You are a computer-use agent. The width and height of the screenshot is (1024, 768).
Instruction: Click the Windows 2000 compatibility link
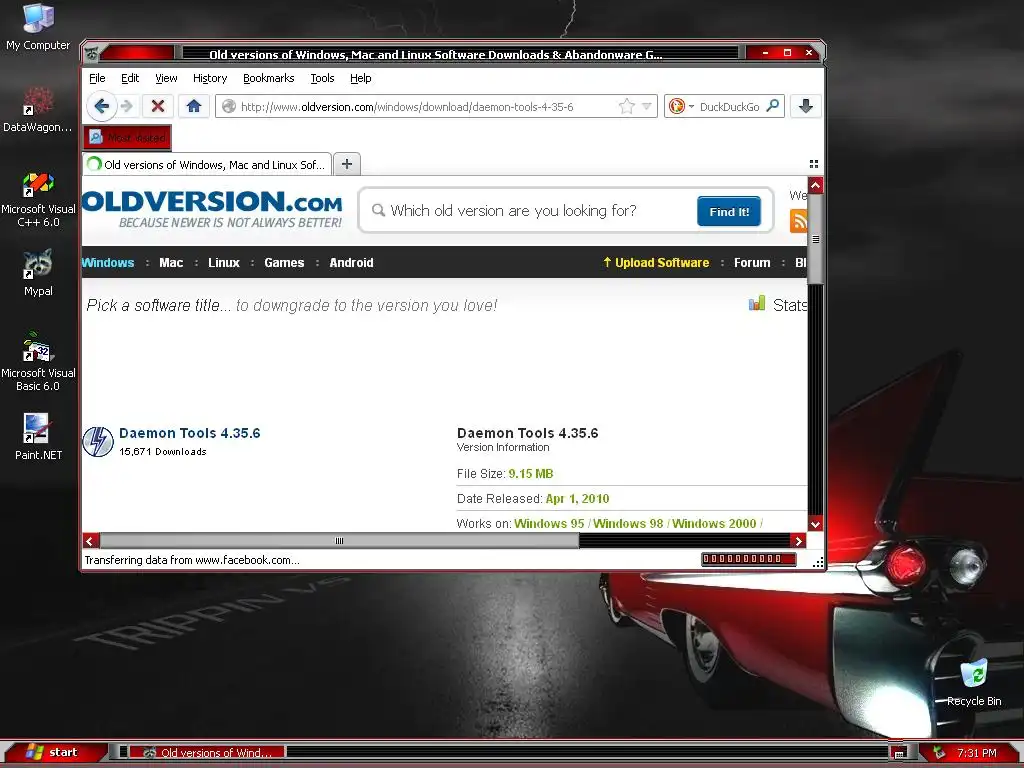tap(714, 523)
